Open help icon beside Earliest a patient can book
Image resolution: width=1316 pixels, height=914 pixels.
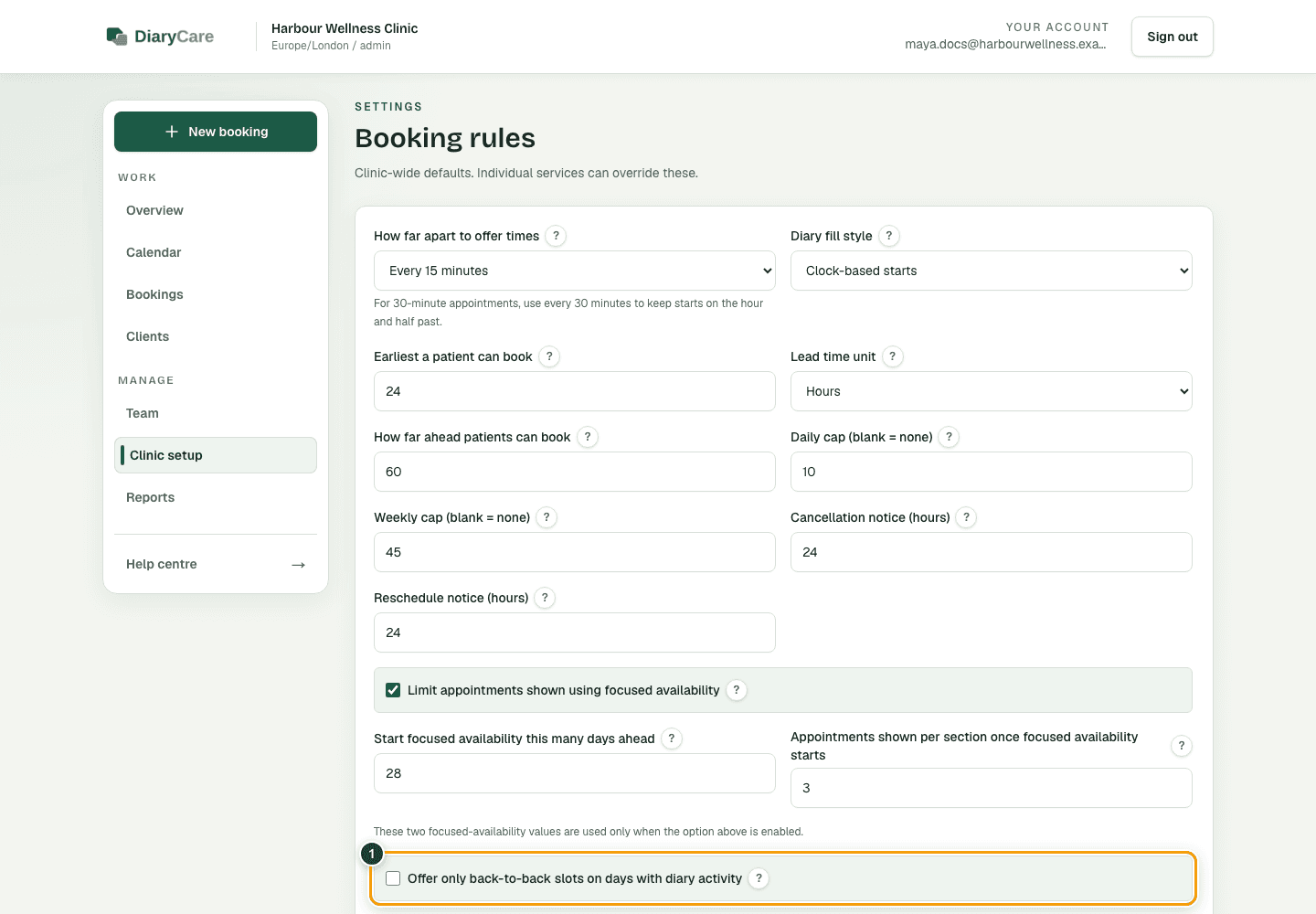pyautogui.click(x=549, y=356)
